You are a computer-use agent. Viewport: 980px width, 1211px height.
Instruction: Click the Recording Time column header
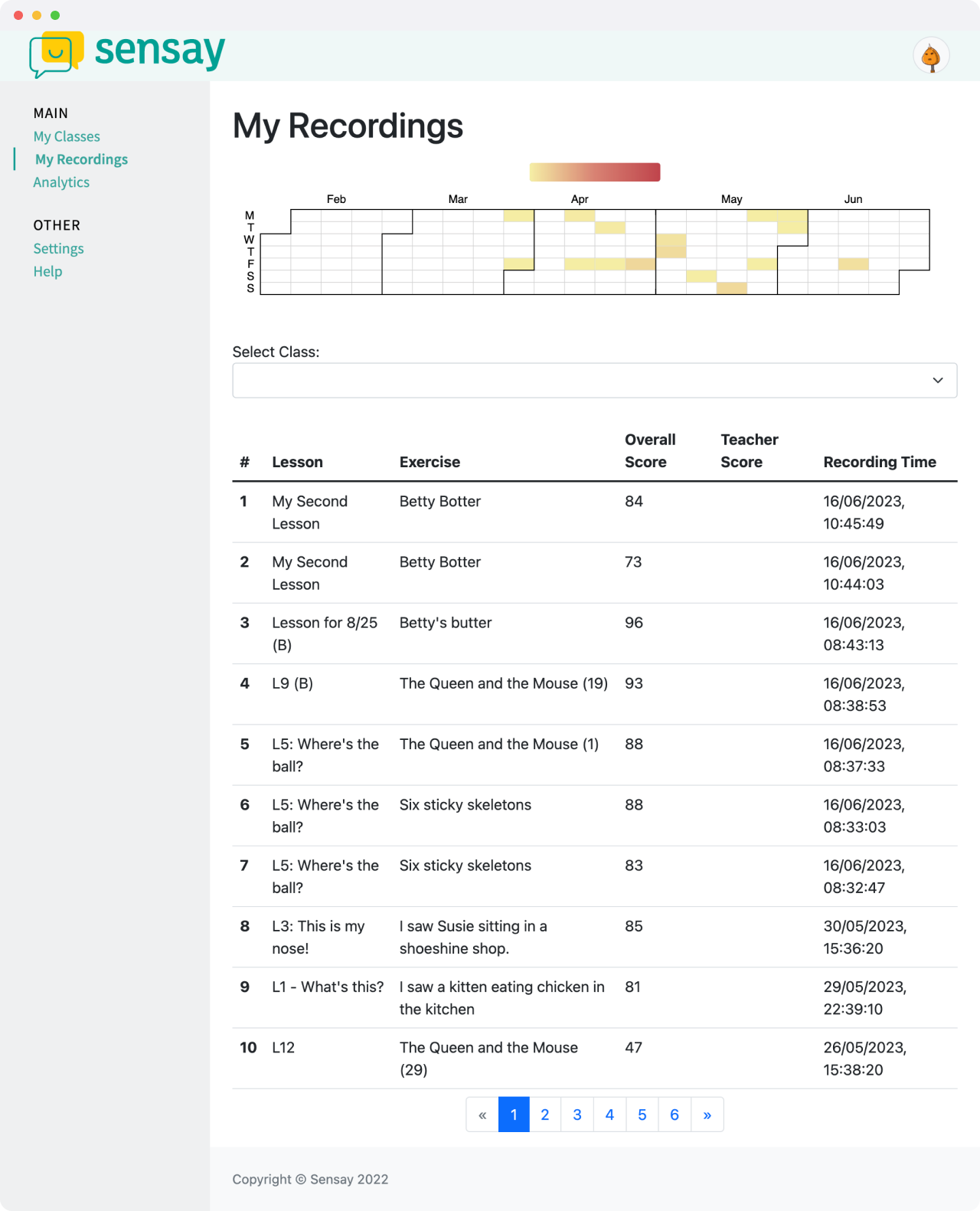tap(880, 462)
